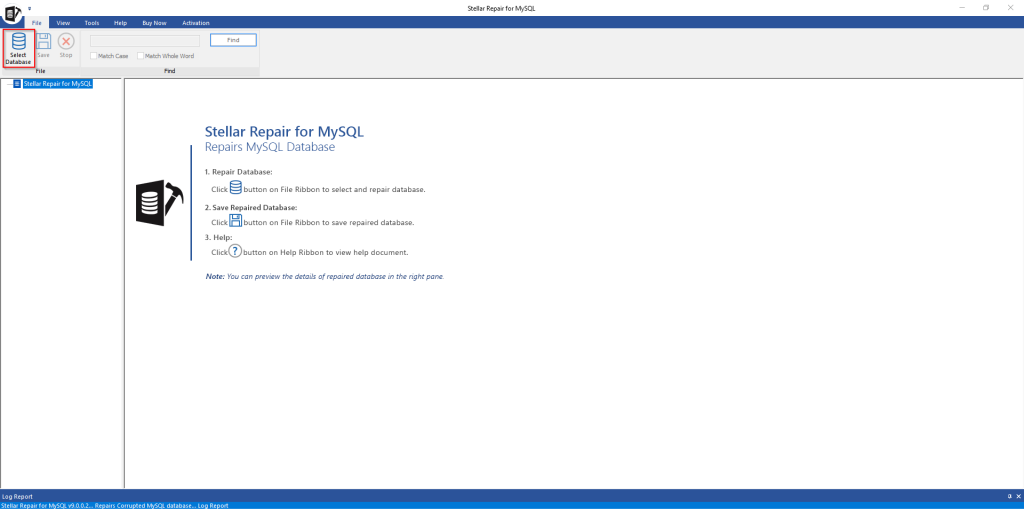The image size is (1024, 511).
Task: Pin the Log Report panel
Action: [1009, 497]
